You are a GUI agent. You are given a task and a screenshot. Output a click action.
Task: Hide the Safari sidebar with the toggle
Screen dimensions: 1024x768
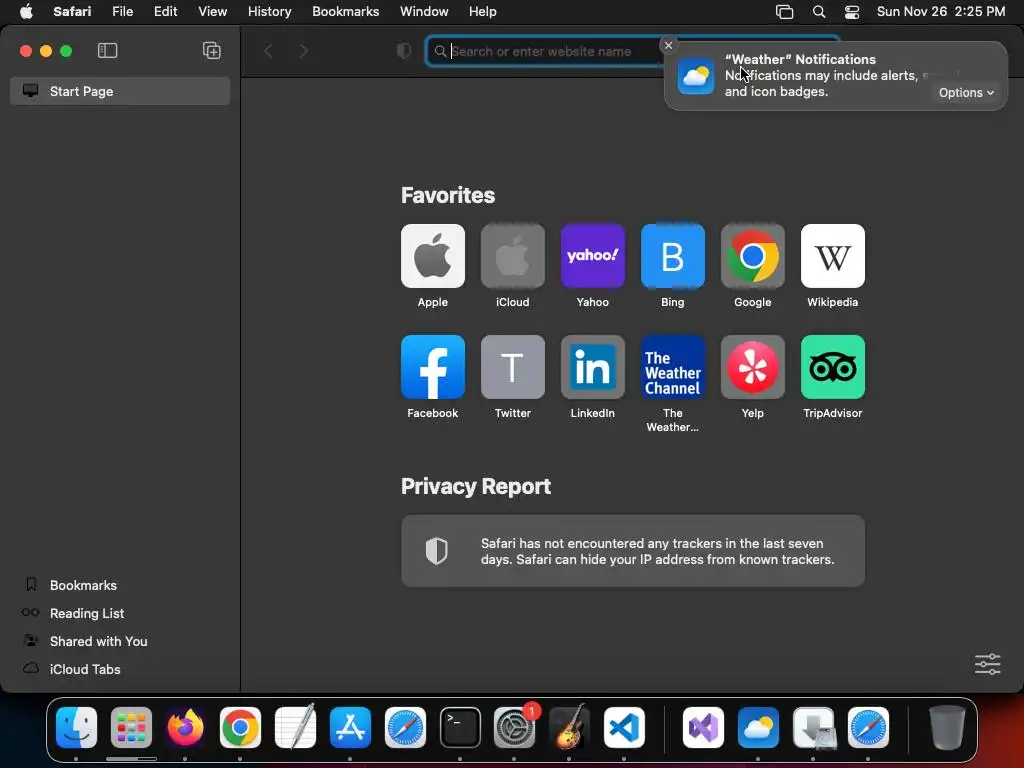pos(107,51)
